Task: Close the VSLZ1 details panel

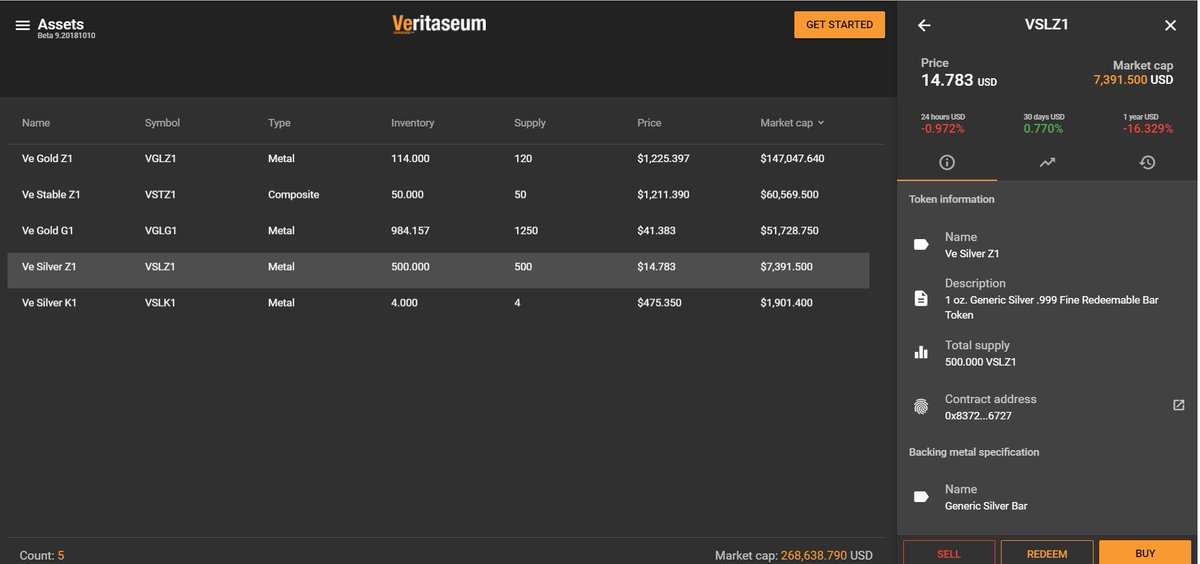Action: click(x=1171, y=25)
